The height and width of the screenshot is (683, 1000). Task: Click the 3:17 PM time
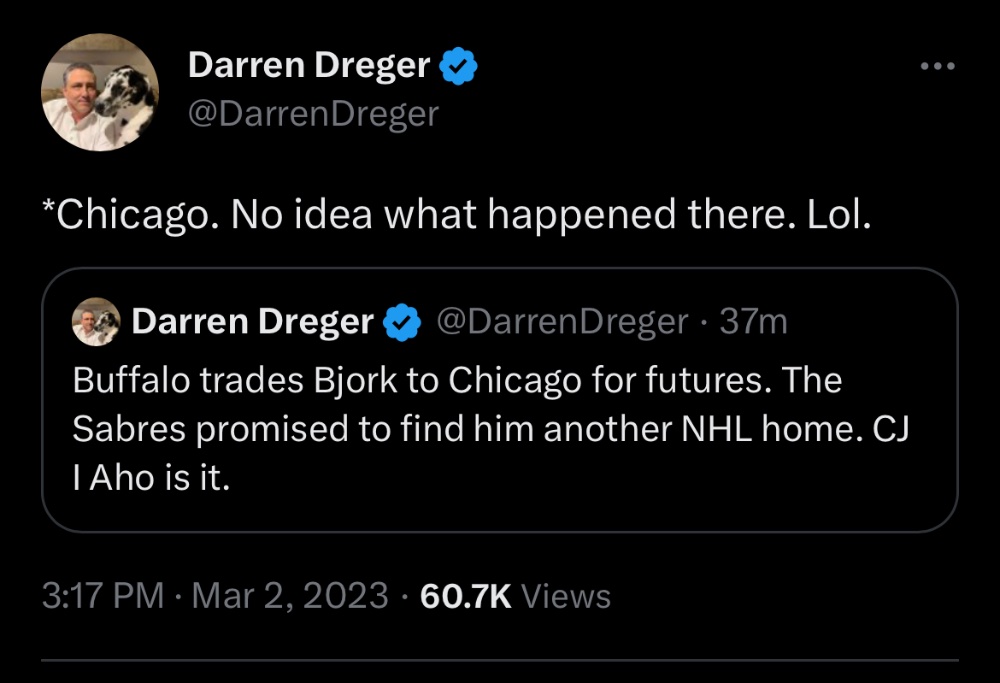tap(102, 597)
